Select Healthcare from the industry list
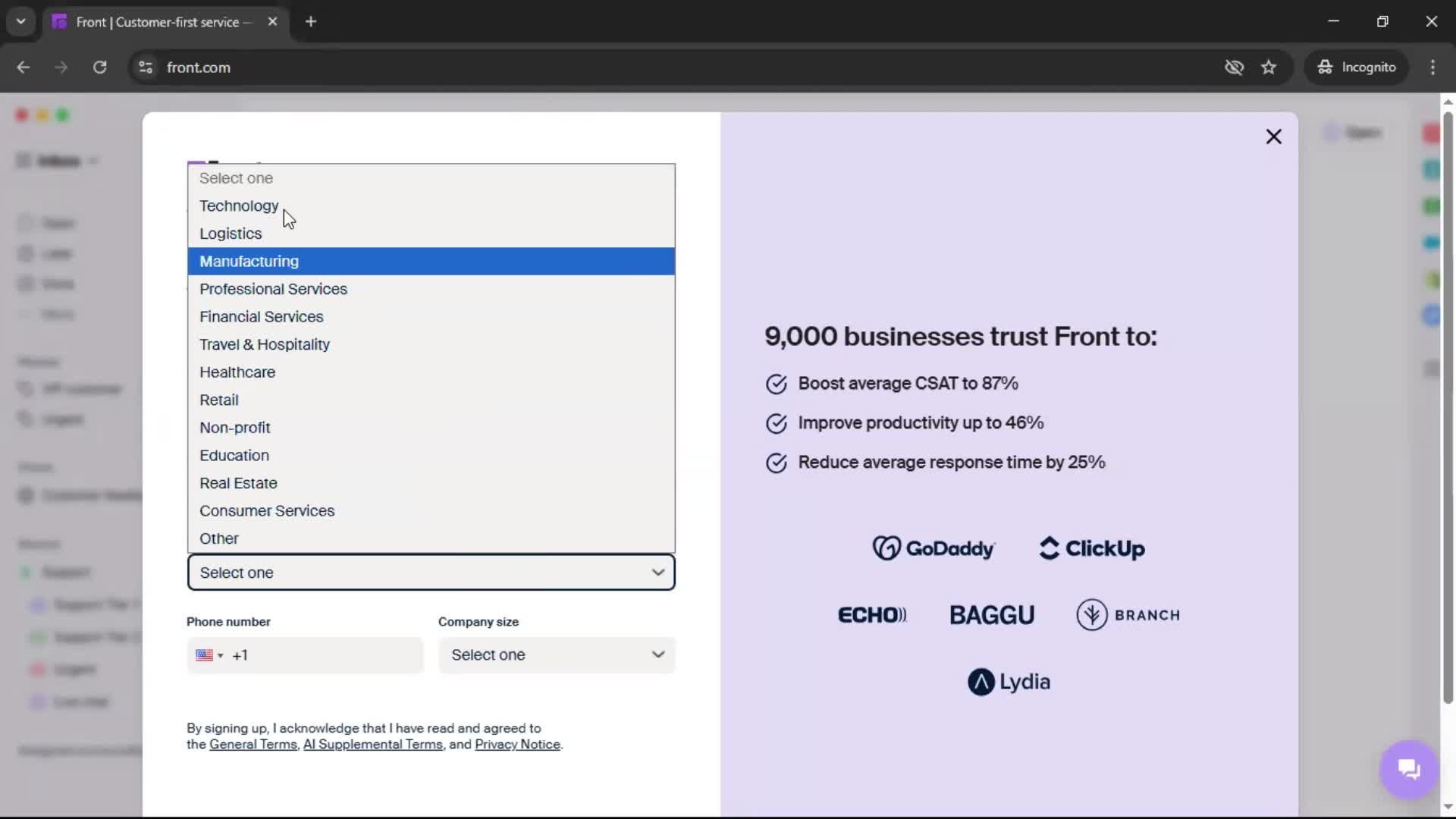 (237, 372)
